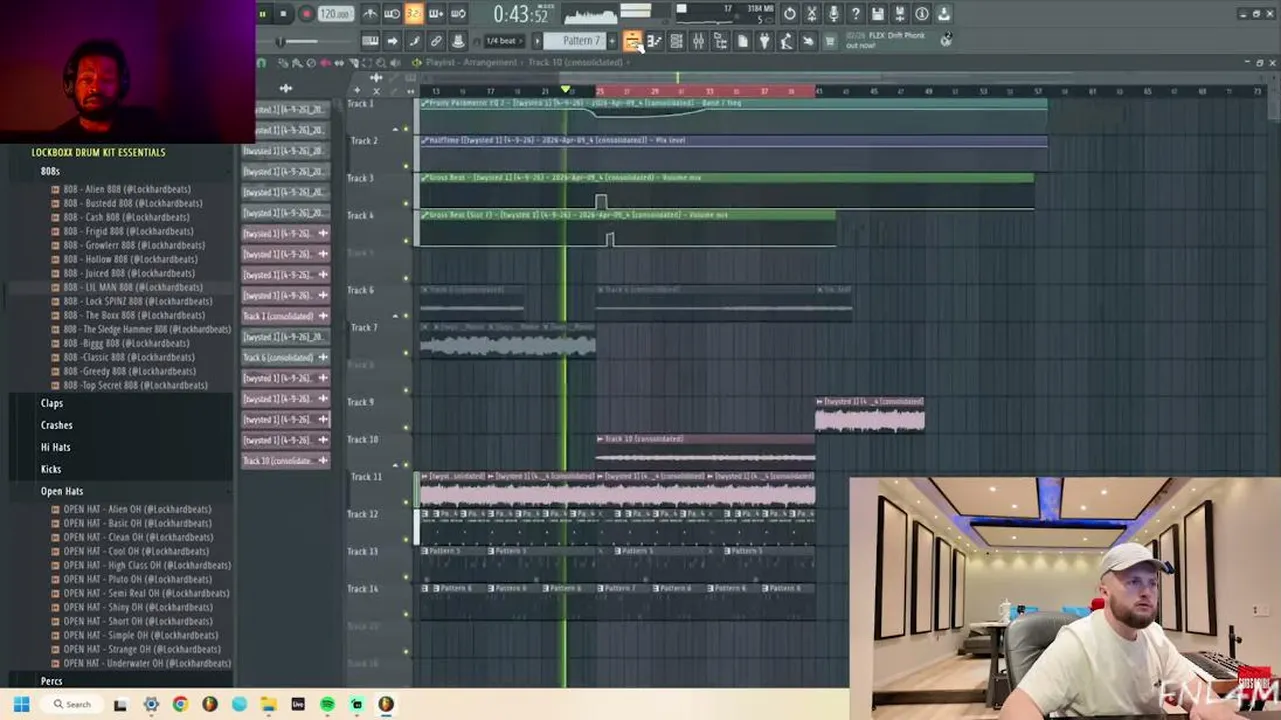Toggle loop recording
This screenshot has height=720, width=1281.
point(458,14)
